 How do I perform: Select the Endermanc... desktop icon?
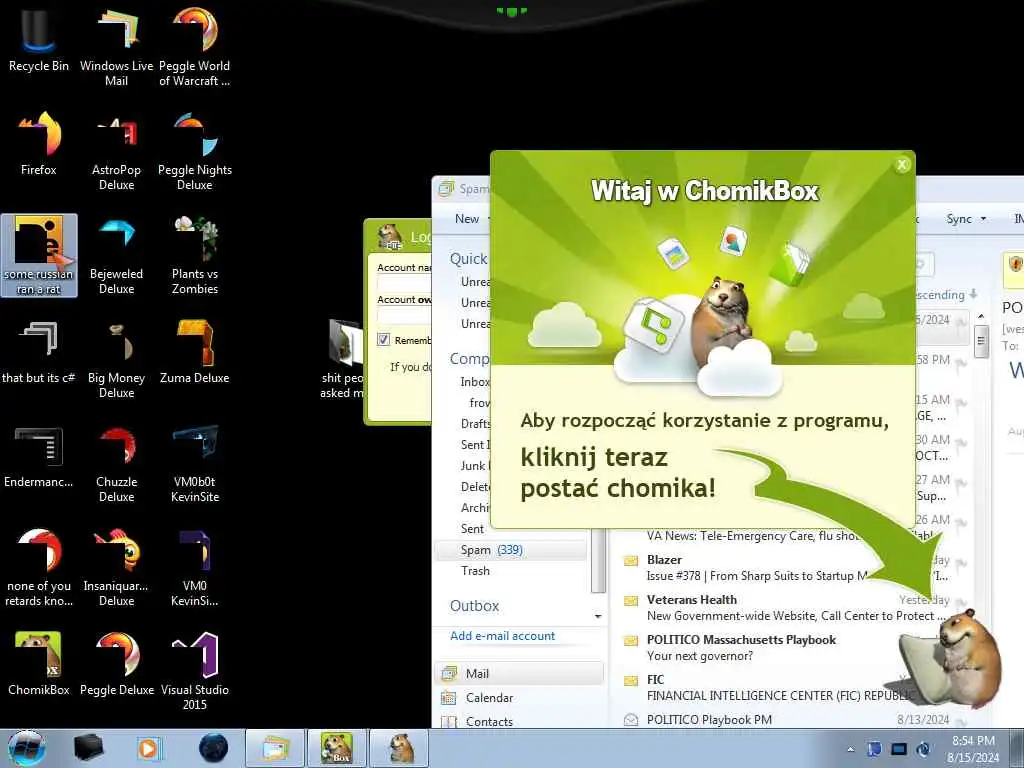(39, 456)
